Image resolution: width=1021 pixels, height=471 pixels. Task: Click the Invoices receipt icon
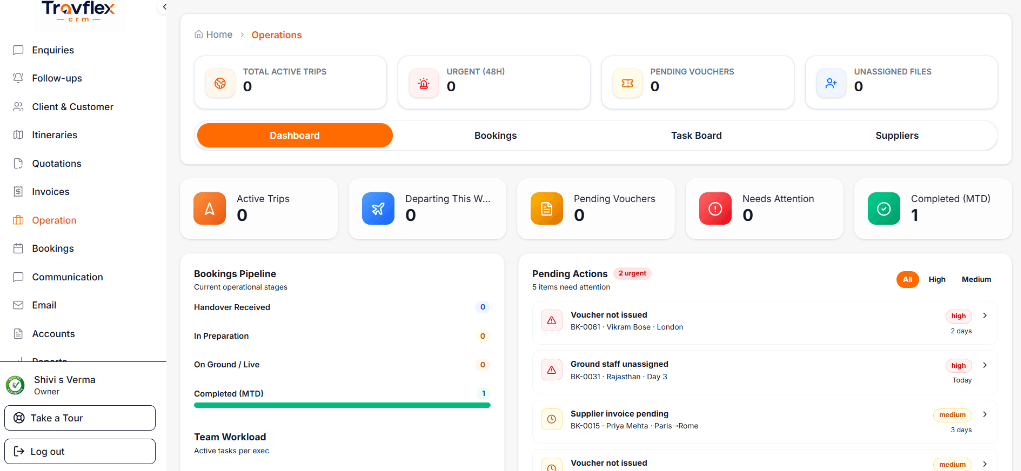(x=18, y=192)
